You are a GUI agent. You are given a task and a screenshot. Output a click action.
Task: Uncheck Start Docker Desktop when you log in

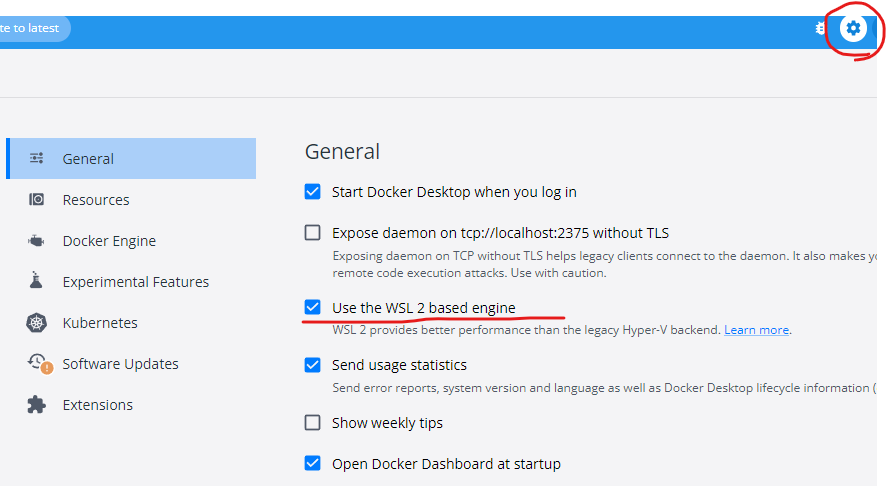coord(312,192)
